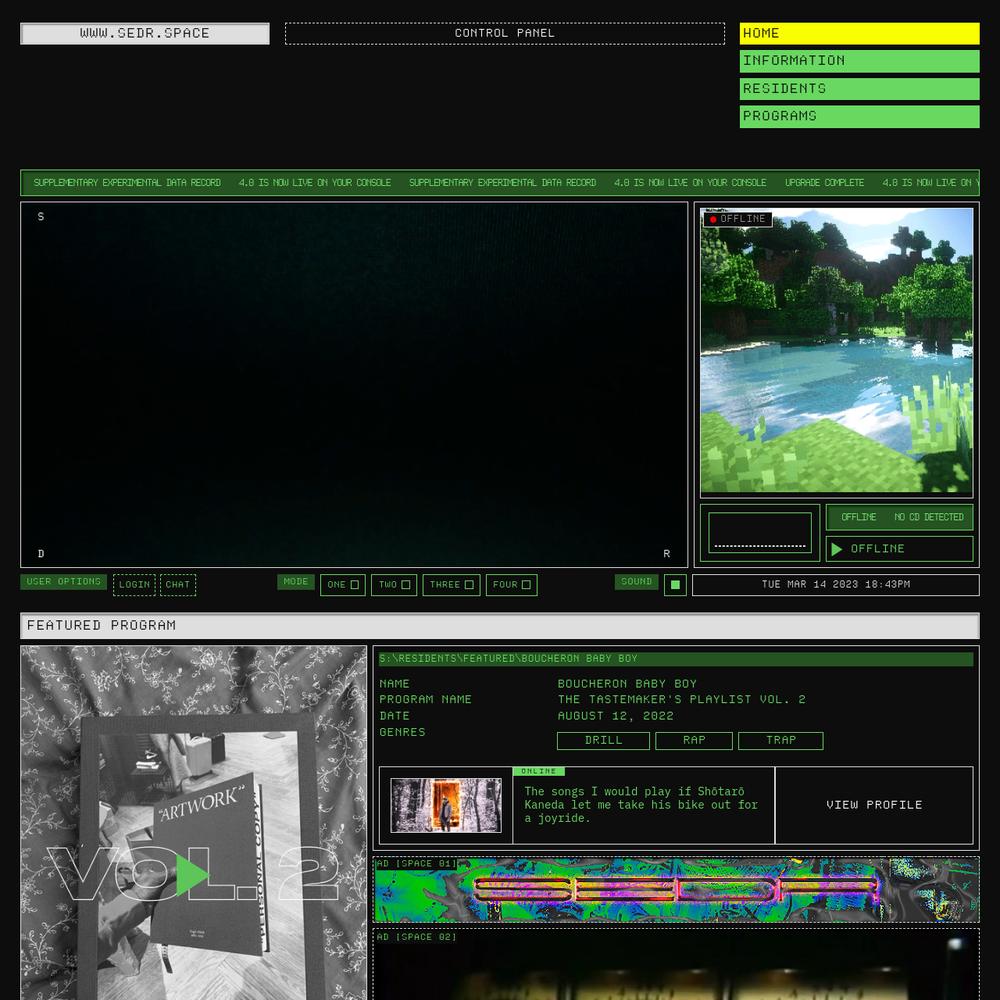Image resolution: width=1000 pixels, height=1000 pixels.
Task: Click the Shōtarō Kaneda description text
Action: coord(641,805)
